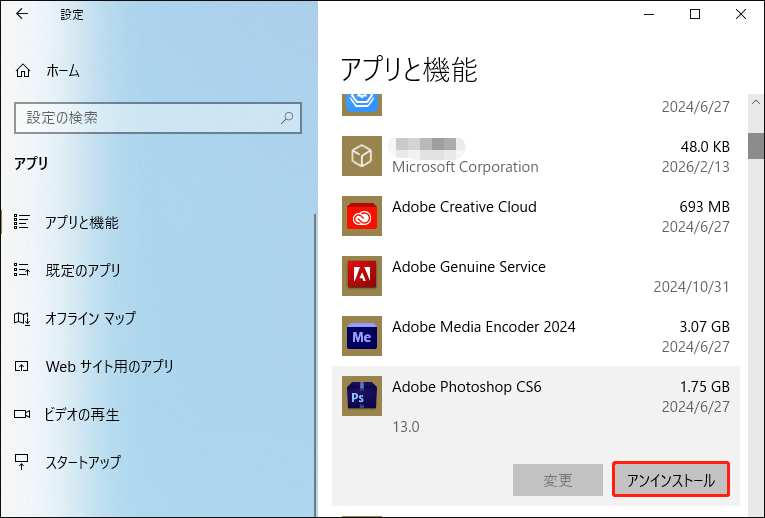The height and width of the screenshot is (518, 765).
Task: Open アプリと機能 in the sidebar
Action: click(82, 222)
